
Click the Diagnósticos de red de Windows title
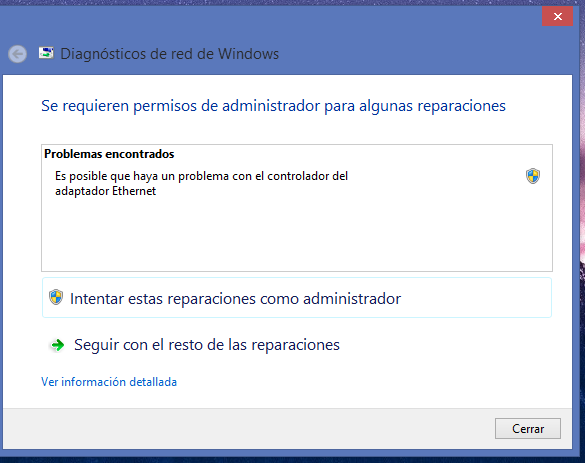pyautogui.click(x=169, y=54)
